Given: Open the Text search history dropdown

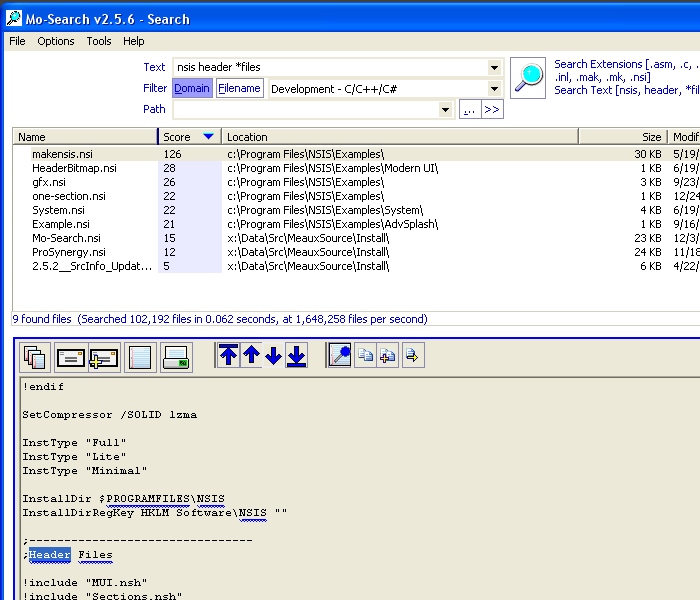Looking at the screenshot, I should (x=494, y=68).
